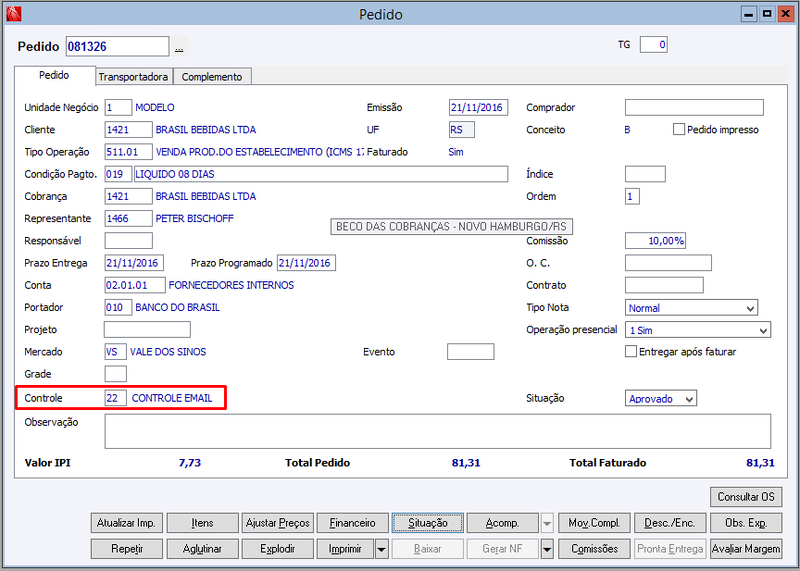Click the Consultar OS button
This screenshot has width=800, height=571.
tap(746, 496)
